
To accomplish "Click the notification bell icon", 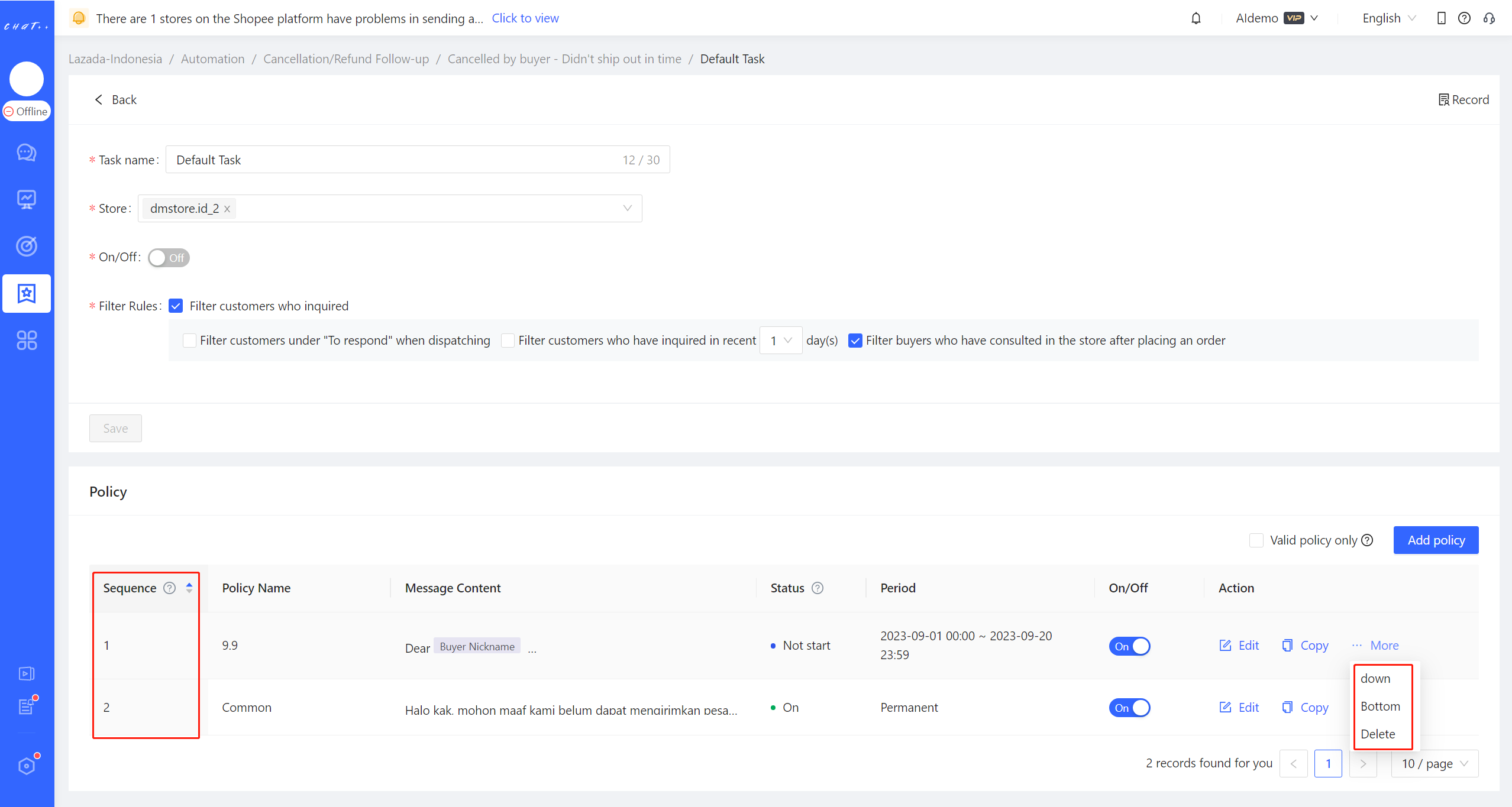I will tap(1196, 18).
